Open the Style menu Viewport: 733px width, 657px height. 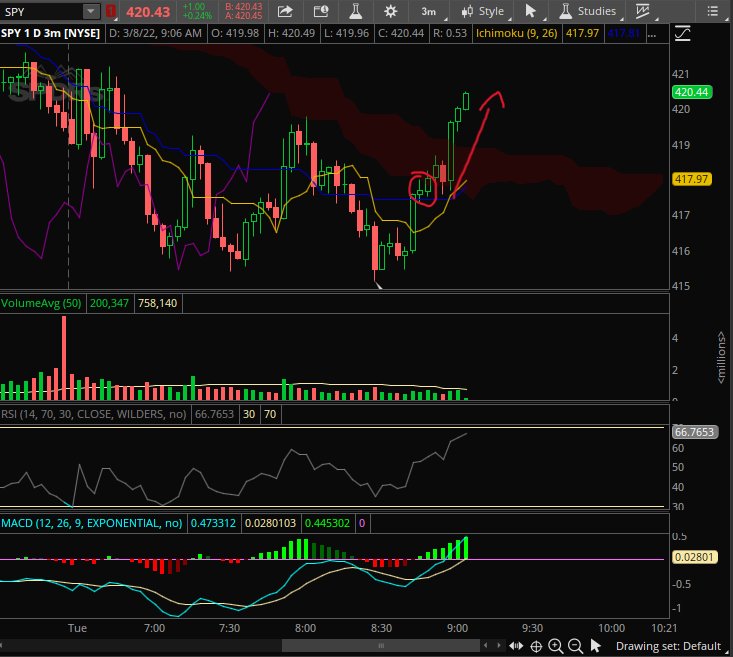tap(482, 11)
